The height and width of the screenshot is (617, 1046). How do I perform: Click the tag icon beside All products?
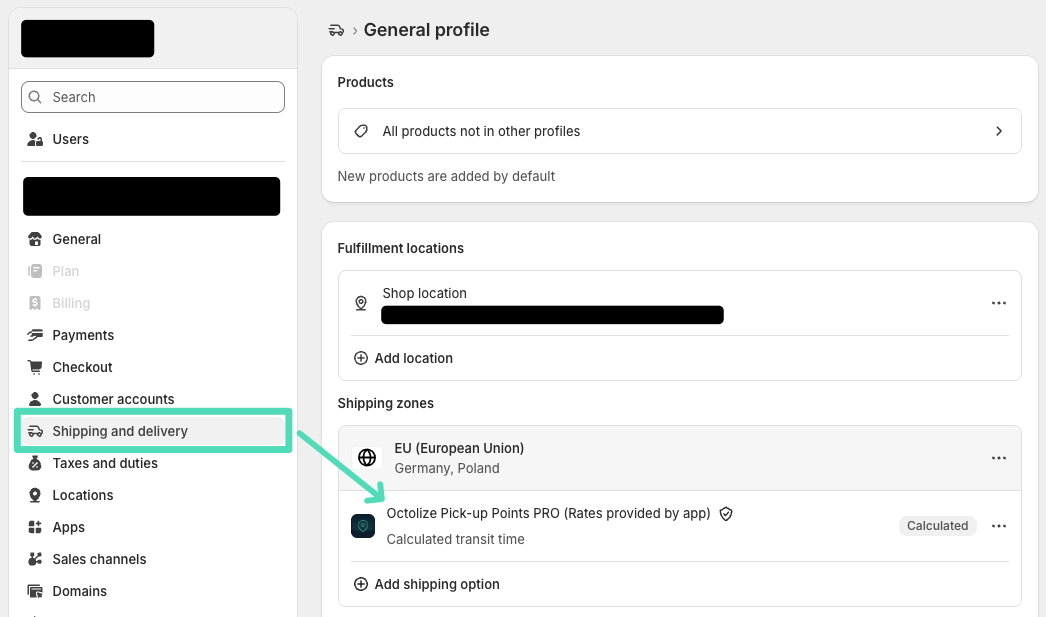361,131
